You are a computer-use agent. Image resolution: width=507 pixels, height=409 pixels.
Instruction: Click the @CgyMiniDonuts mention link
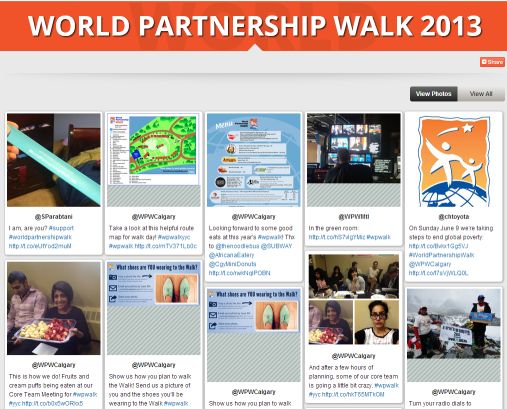tap(232, 264)
